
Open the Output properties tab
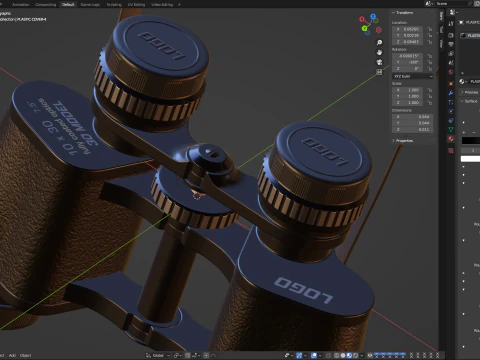click(x=451, y=44)
